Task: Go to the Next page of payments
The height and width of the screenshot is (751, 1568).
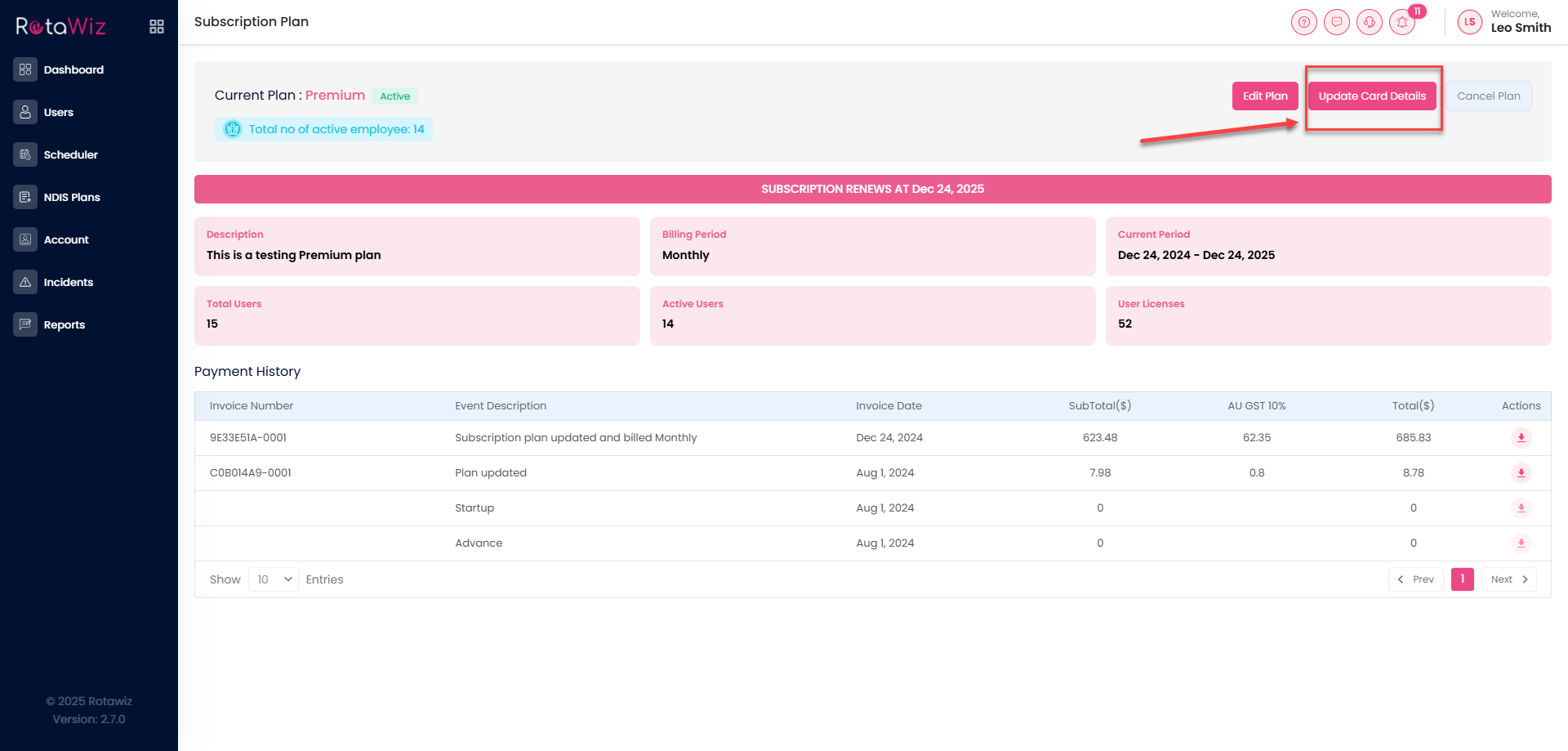Action: tap(1508, 579)
